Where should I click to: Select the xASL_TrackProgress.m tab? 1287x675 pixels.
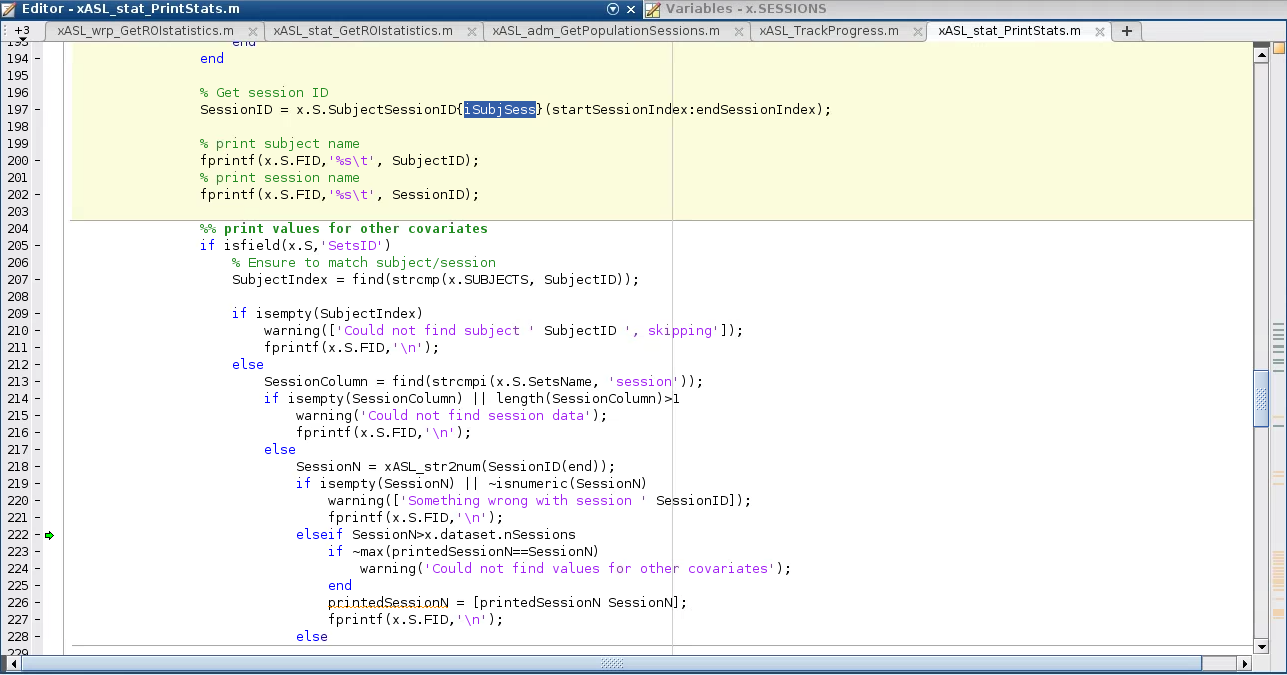[828, 31]
